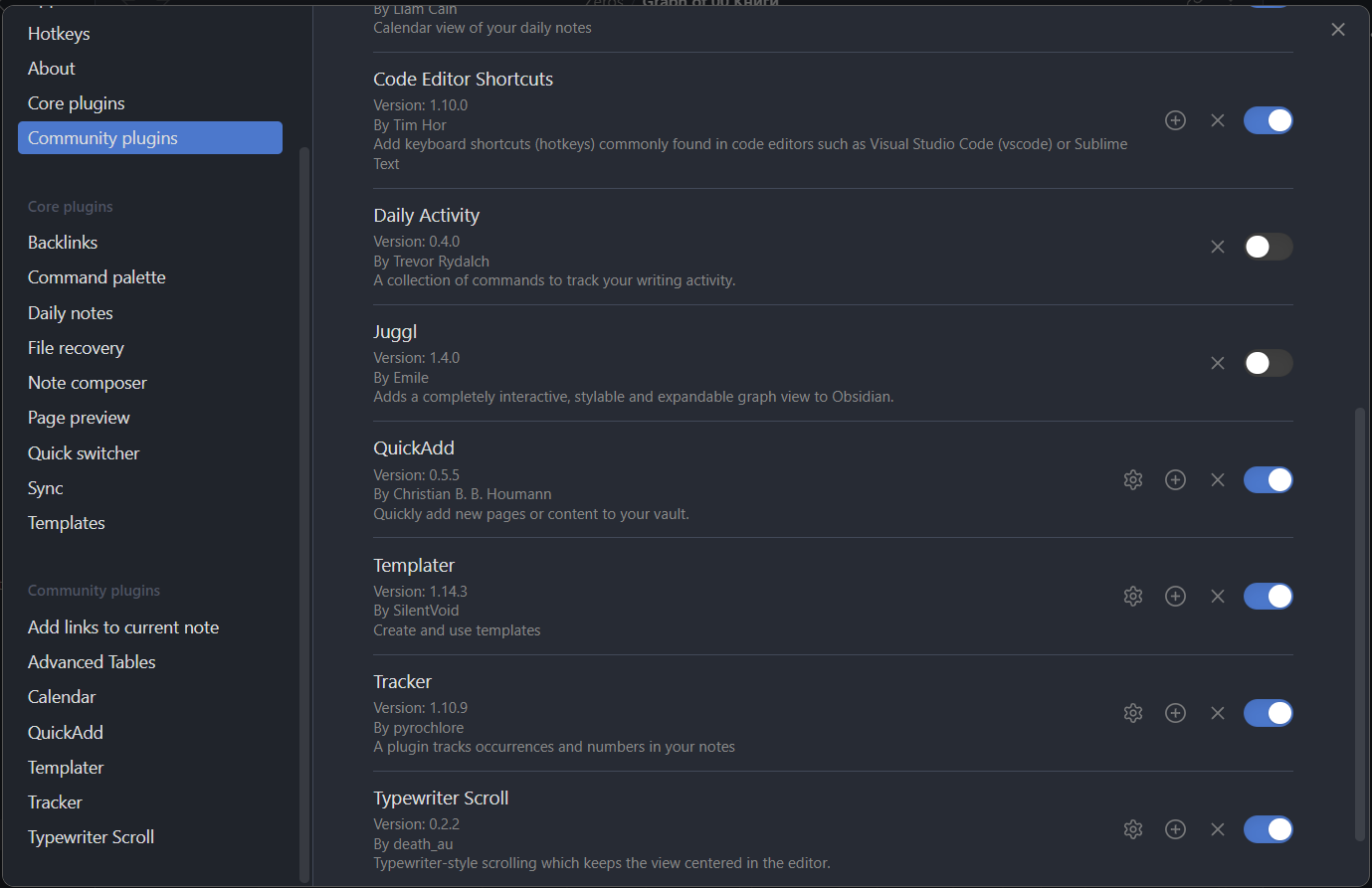Uninstall the Juggl plugin
Screen dimensions: 1372x888
click(x=1218, y=363)
